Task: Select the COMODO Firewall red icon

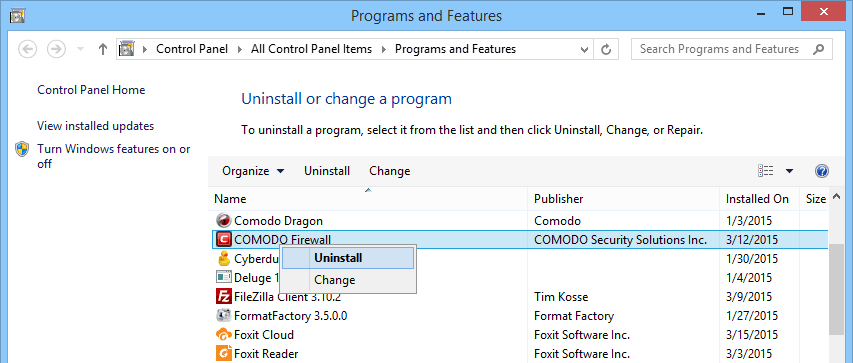Action: pos(223,239)
